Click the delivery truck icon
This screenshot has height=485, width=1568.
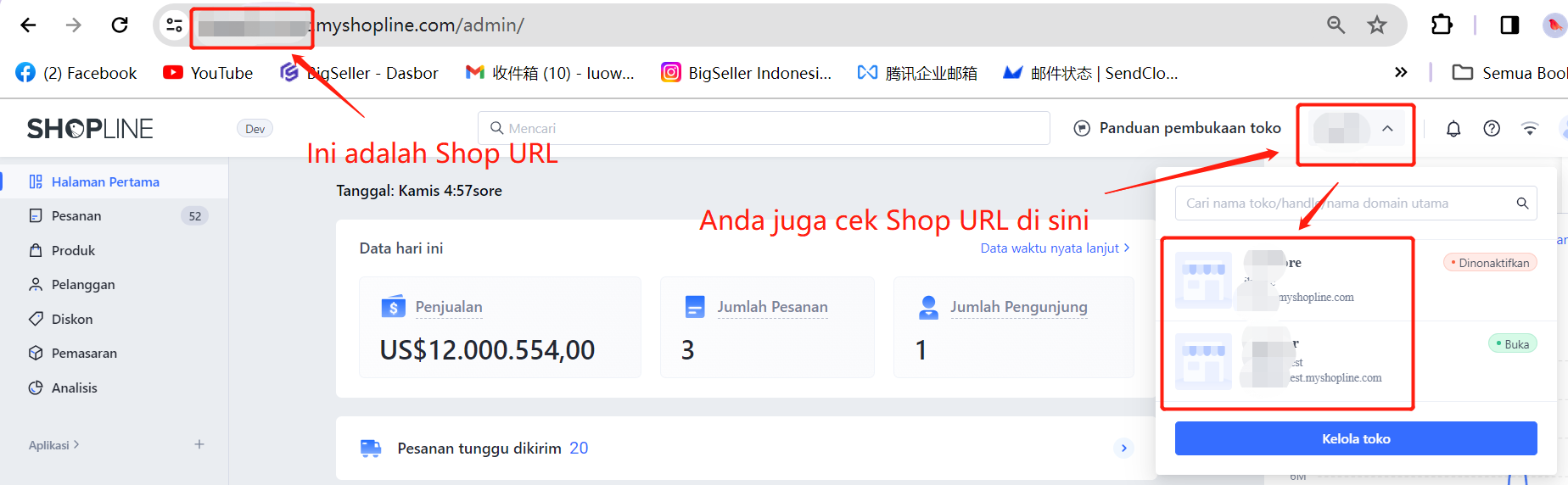pyautogui.click(x=371, y=448)
